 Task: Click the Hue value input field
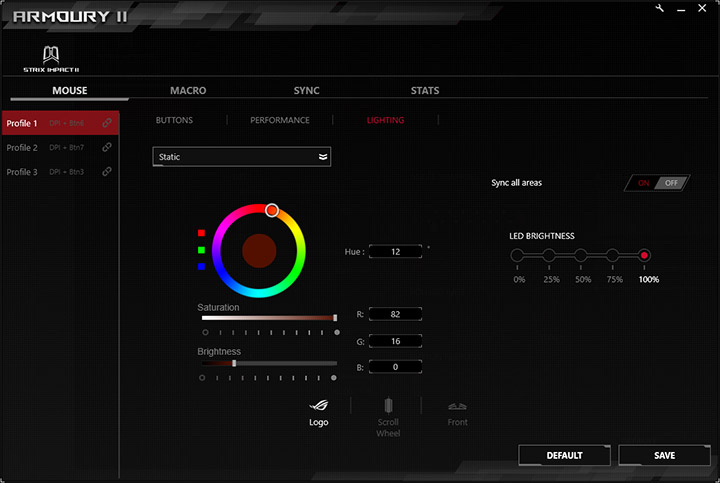click(395, 252)
